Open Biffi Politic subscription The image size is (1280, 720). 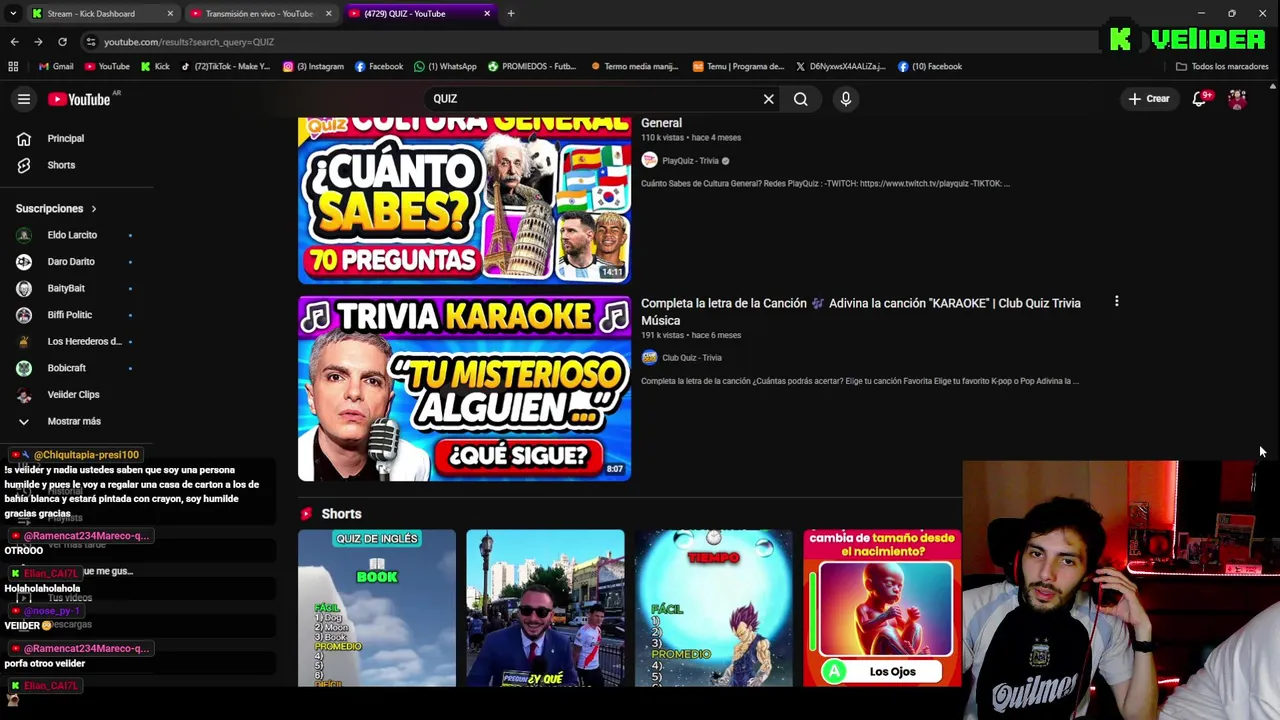coord(70,315)
